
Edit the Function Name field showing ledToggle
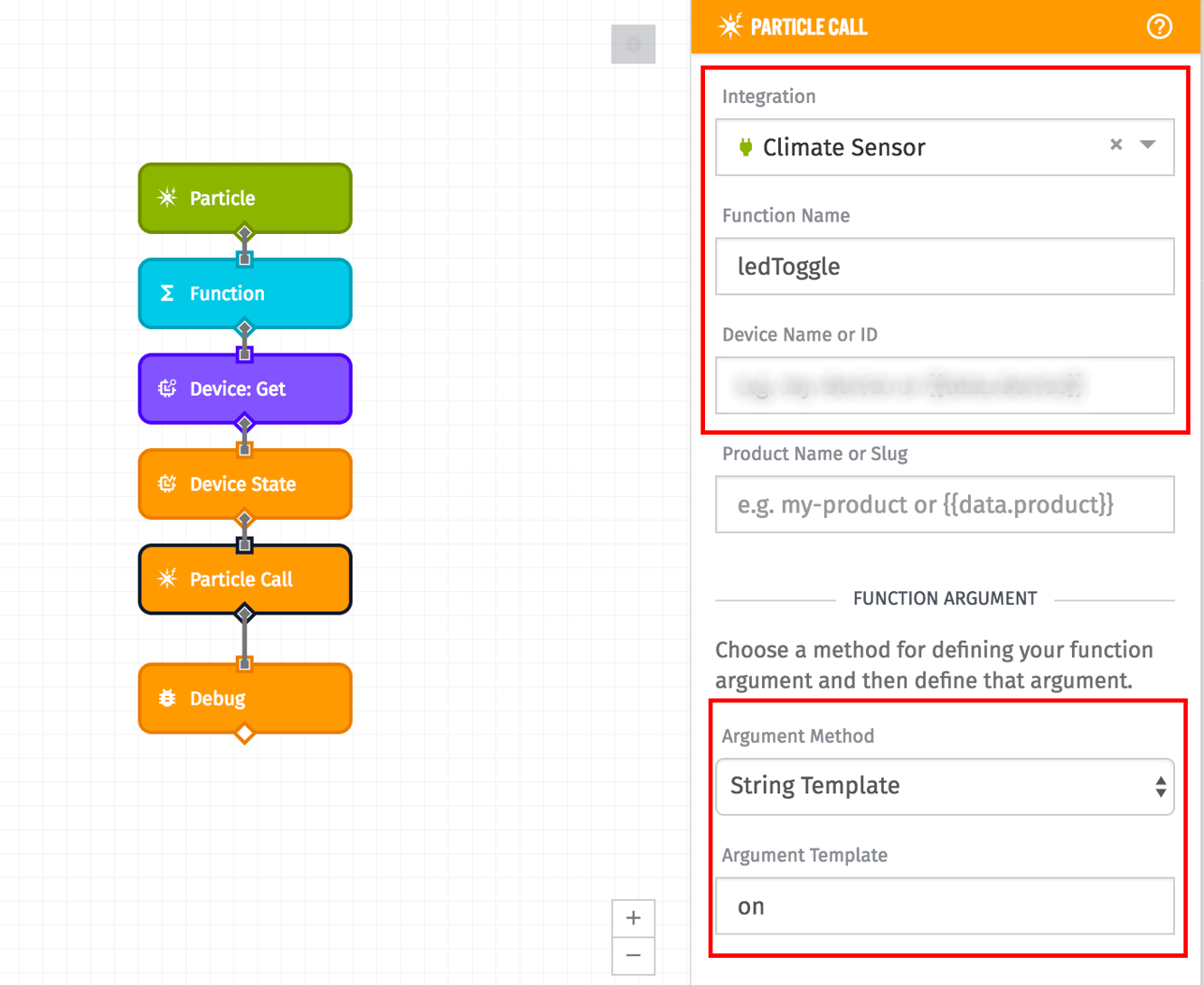(944, 266)
